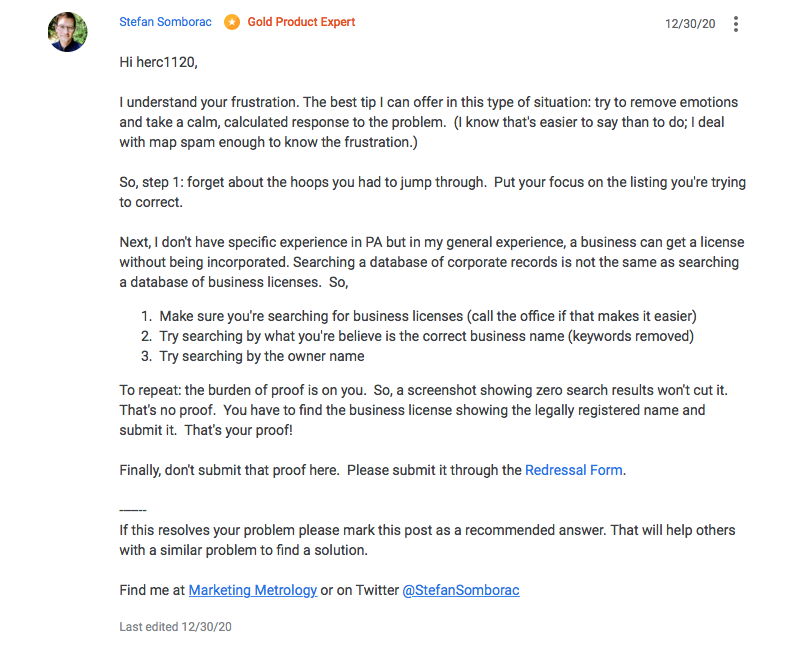Click the Gold Product Expert label
This screenshot has width=806, height=645.
(x=301, y=22)
